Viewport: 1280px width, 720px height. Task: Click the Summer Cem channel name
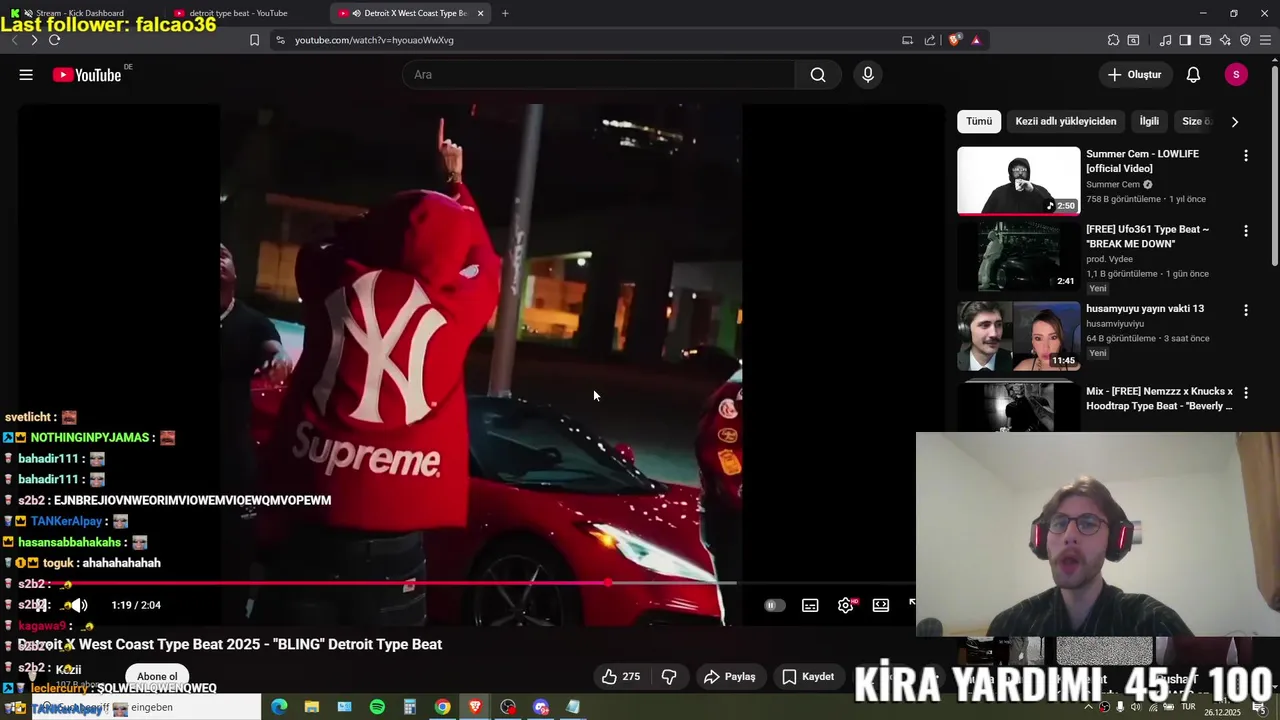[x=1113, y=185]
